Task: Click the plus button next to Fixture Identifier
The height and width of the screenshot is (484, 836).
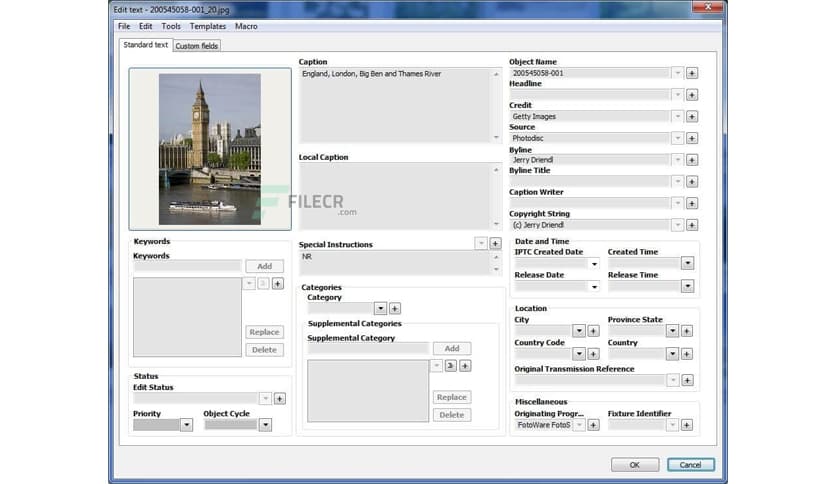Action: pyautogui.click(x=687, y=425)
